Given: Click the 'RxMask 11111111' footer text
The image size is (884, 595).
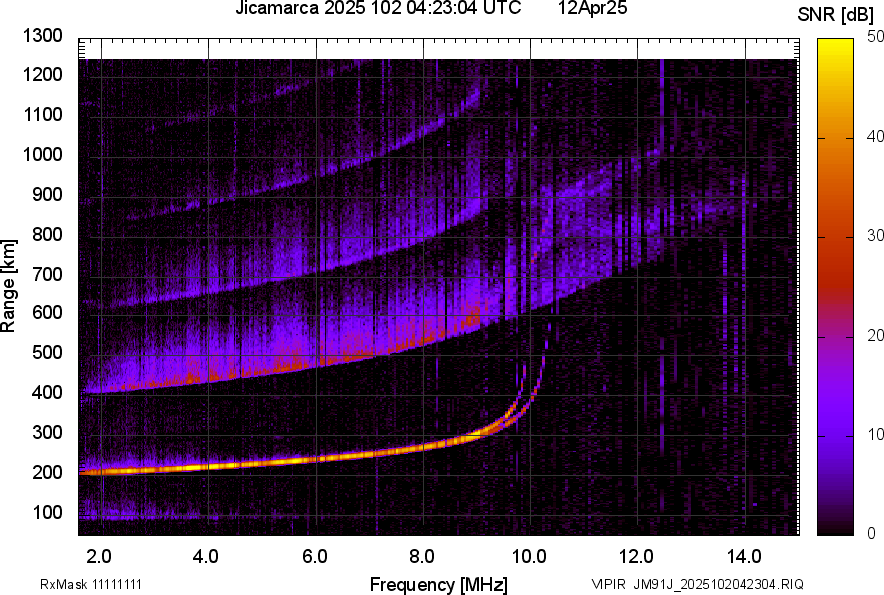Looking at the screenshot, I should (91, 584).
